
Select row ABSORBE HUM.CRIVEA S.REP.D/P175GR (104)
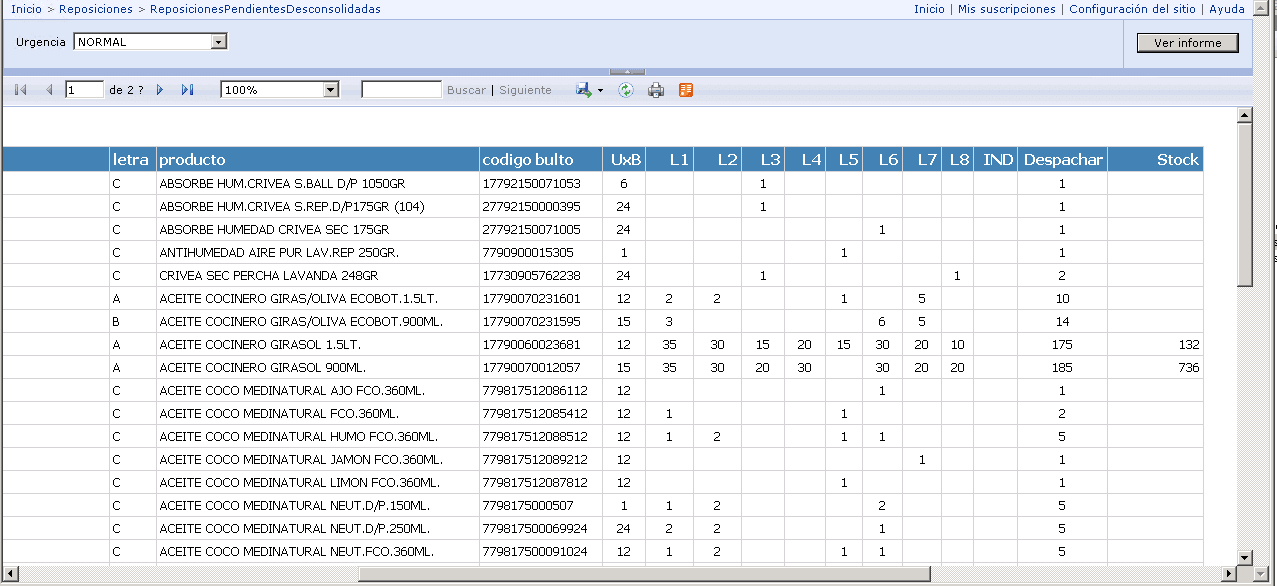[602, 207]
